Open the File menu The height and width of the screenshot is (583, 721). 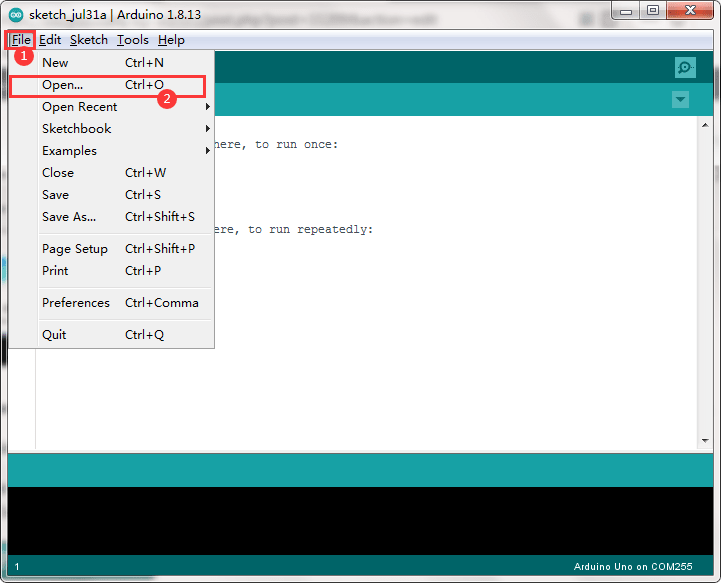tap(21, 40)
